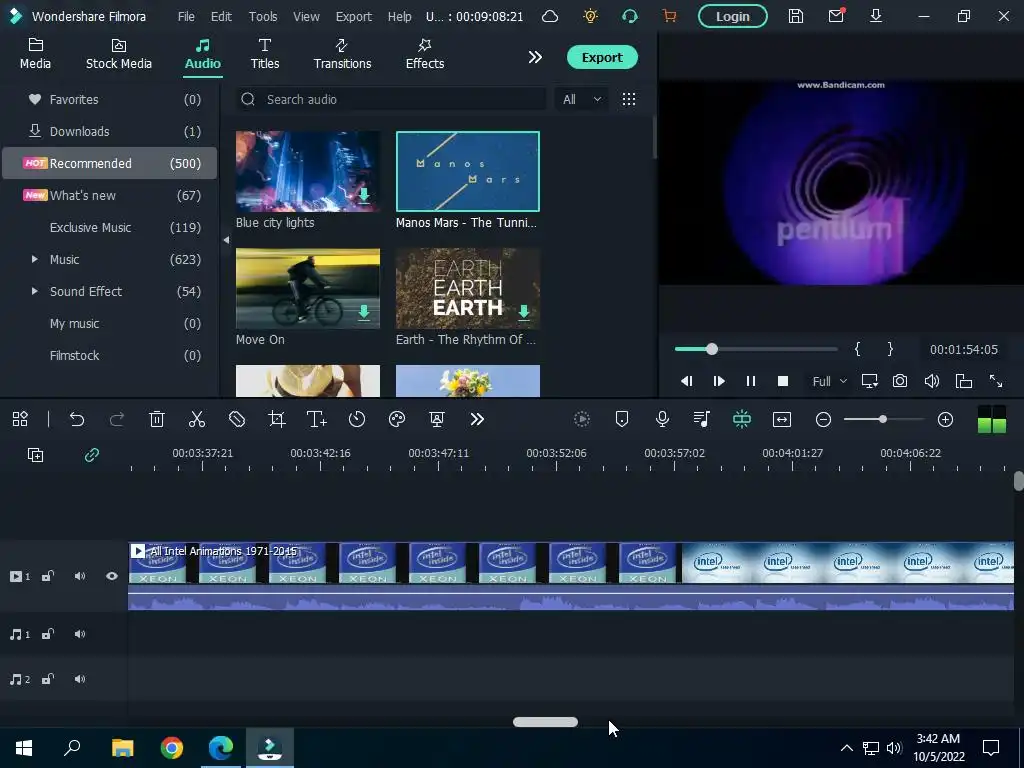
Task: Click the preview playback progress slider
Action: [x=756, y=349]
